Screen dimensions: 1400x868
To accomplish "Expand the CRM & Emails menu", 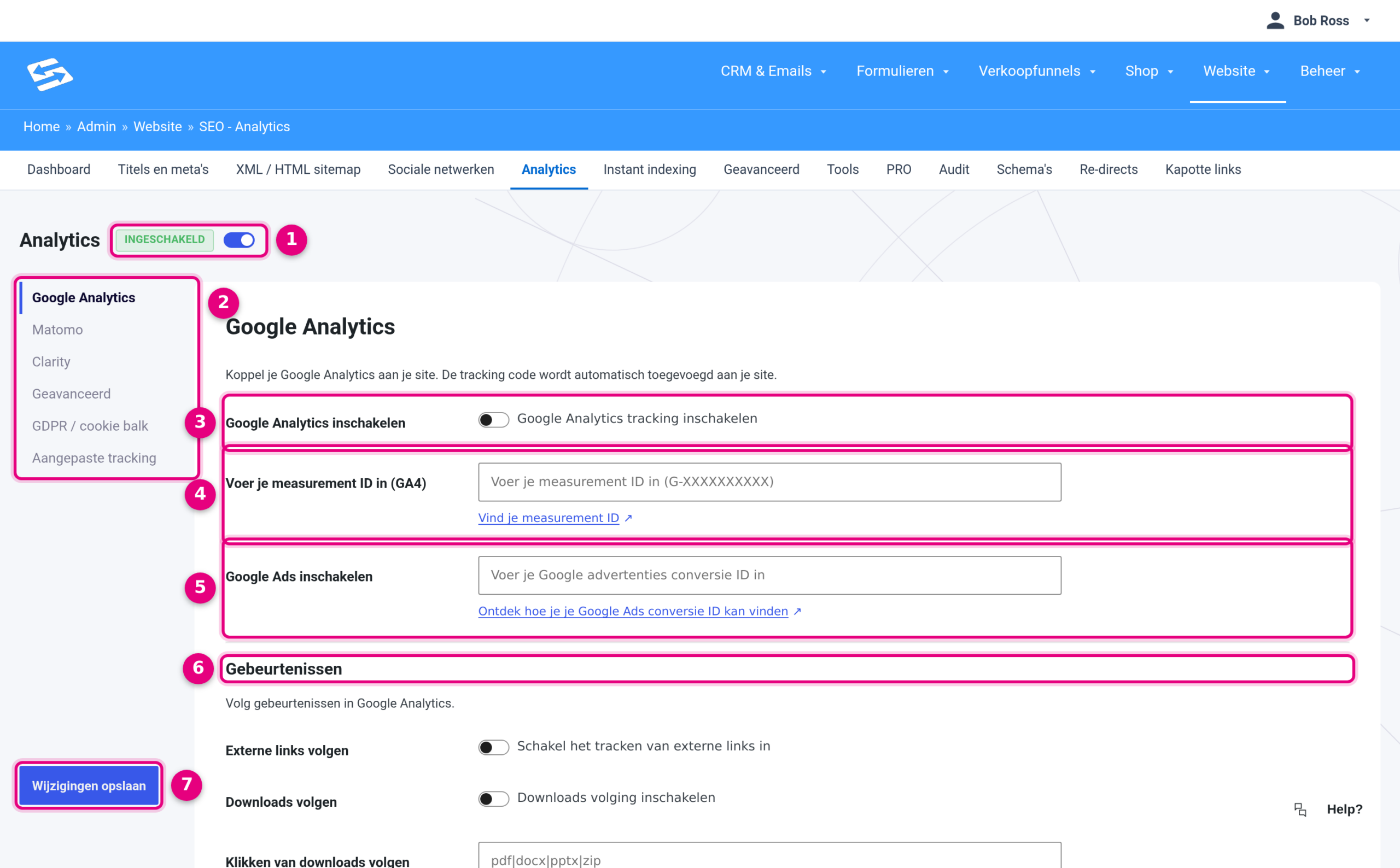I will coord(773,71).
